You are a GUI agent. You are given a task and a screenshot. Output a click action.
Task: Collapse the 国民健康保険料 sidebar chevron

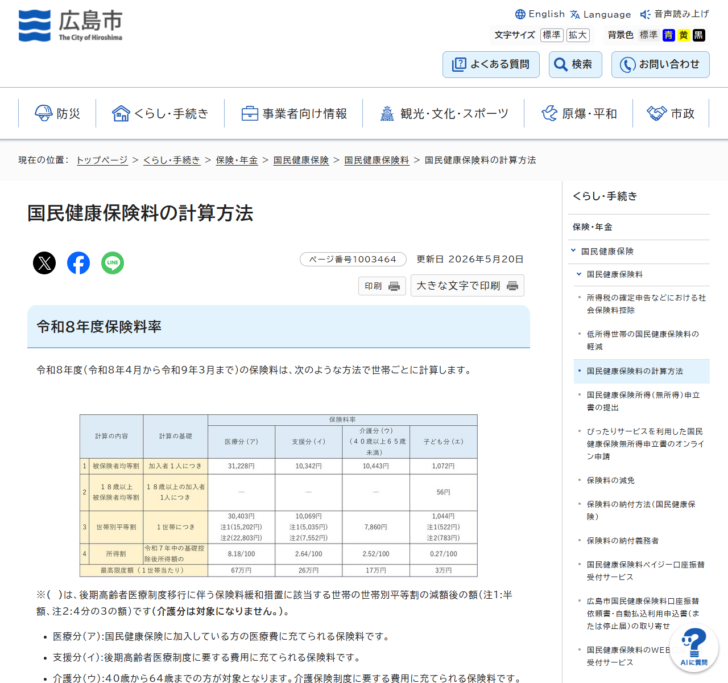coord(579,274)
